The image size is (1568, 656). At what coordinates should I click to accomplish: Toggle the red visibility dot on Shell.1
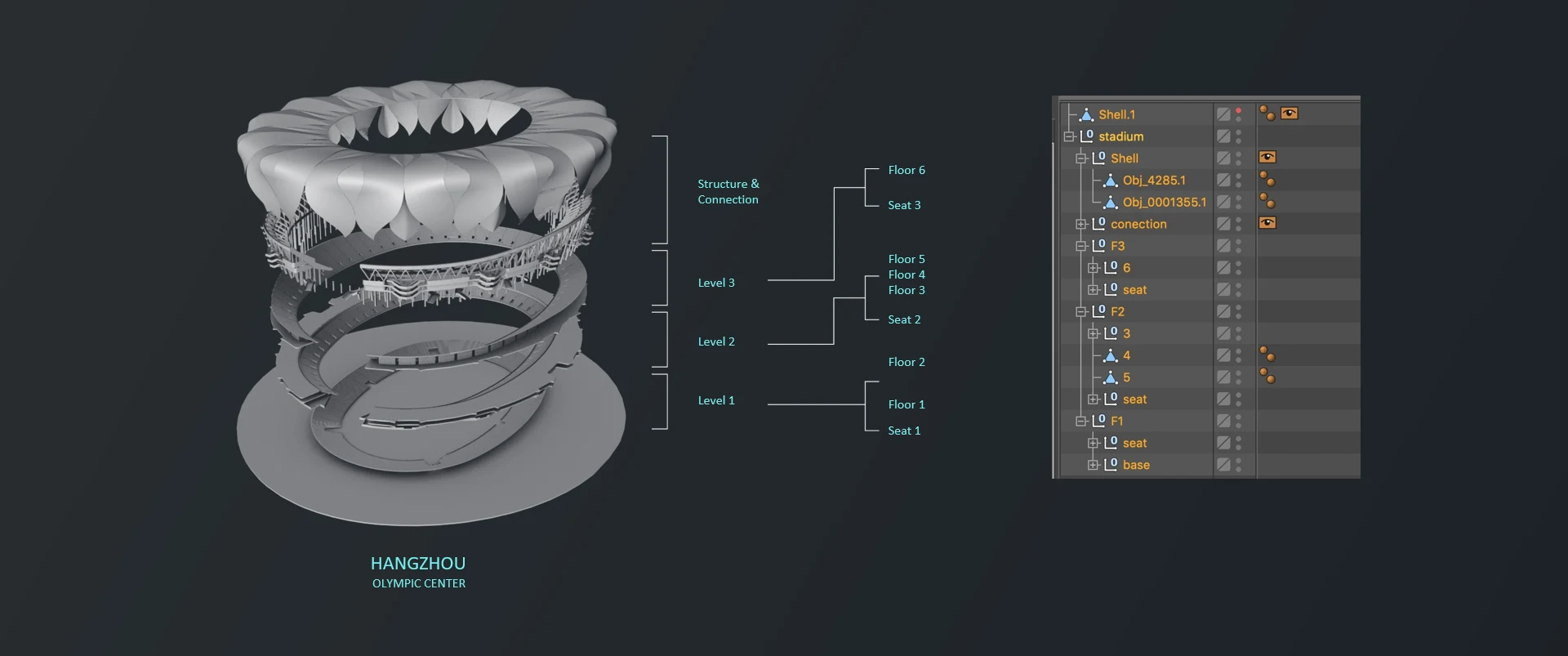coord(1239,110)
